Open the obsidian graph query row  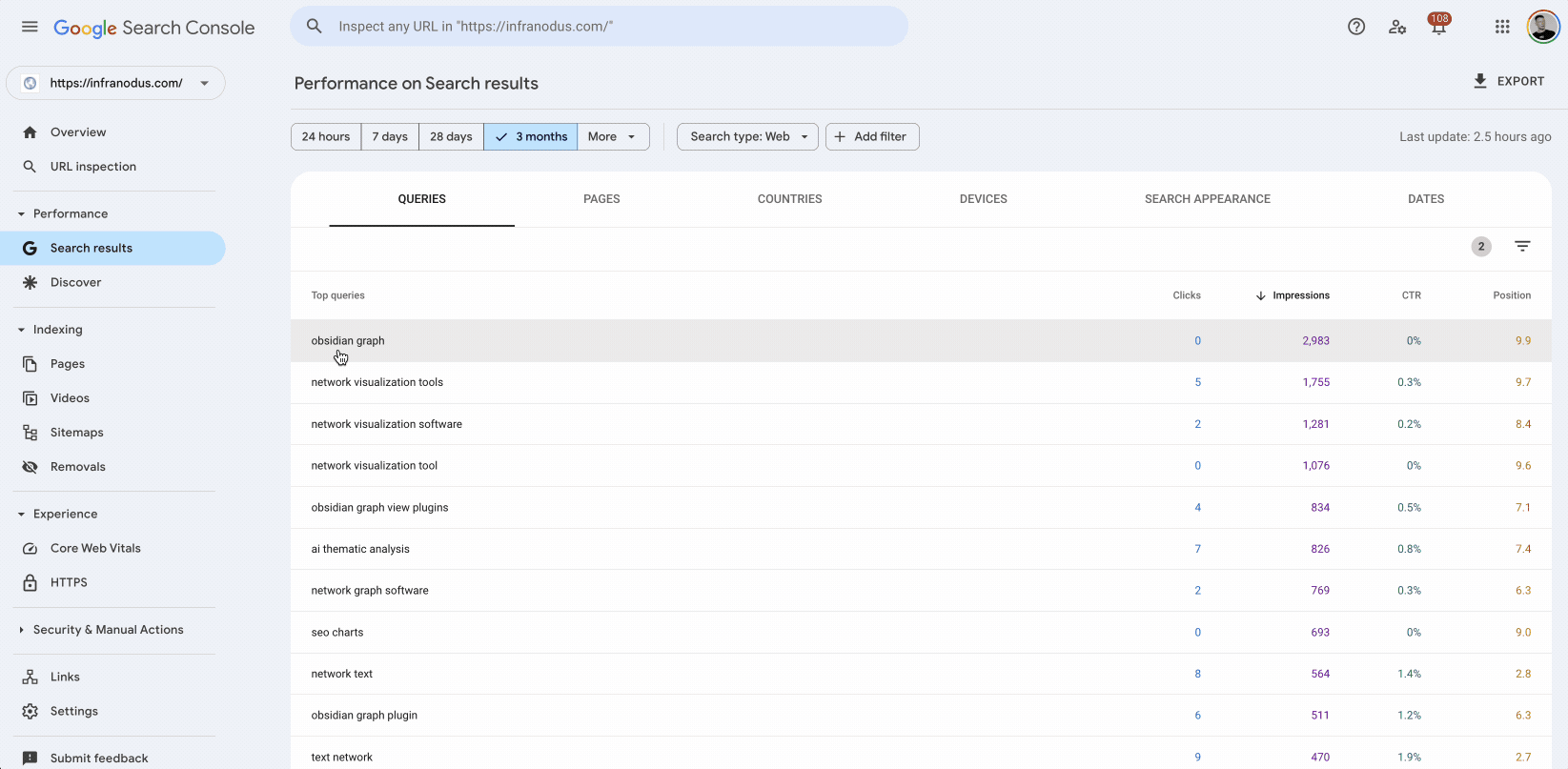pyautogui.click(x=921, y=340)
